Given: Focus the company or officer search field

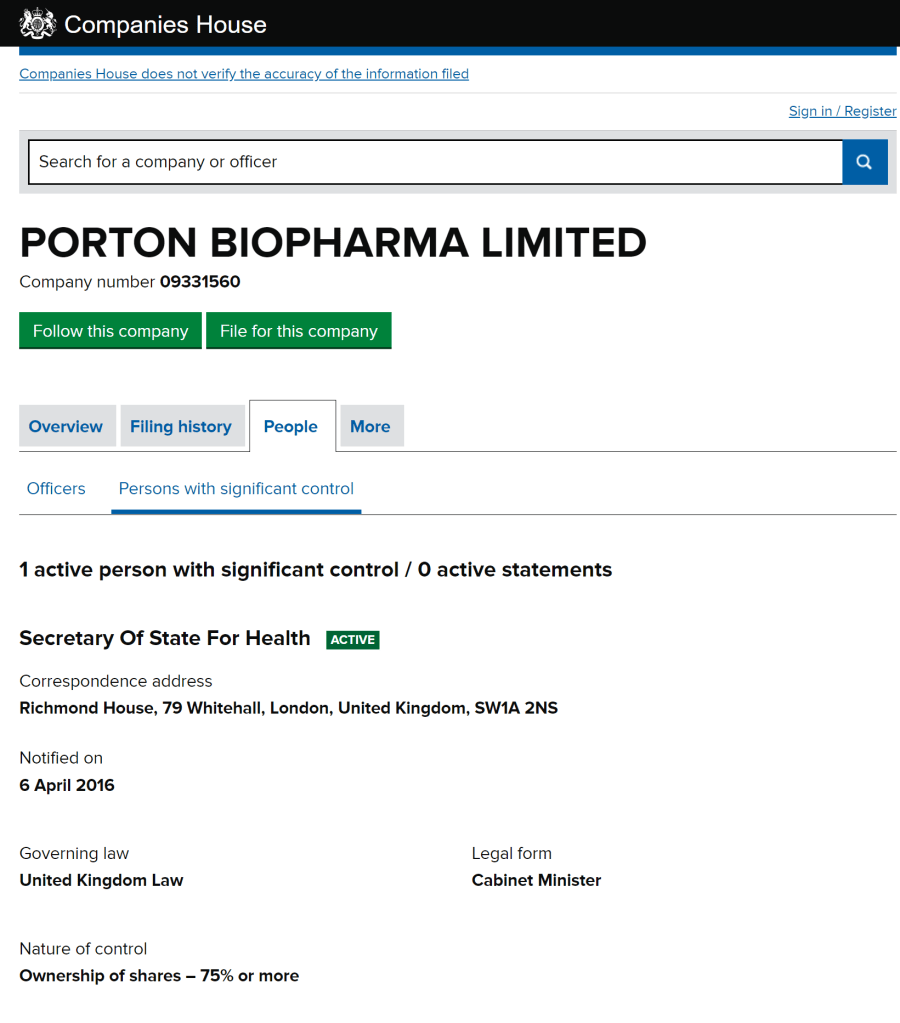Looking at the screenshot, I should [435, 162].
